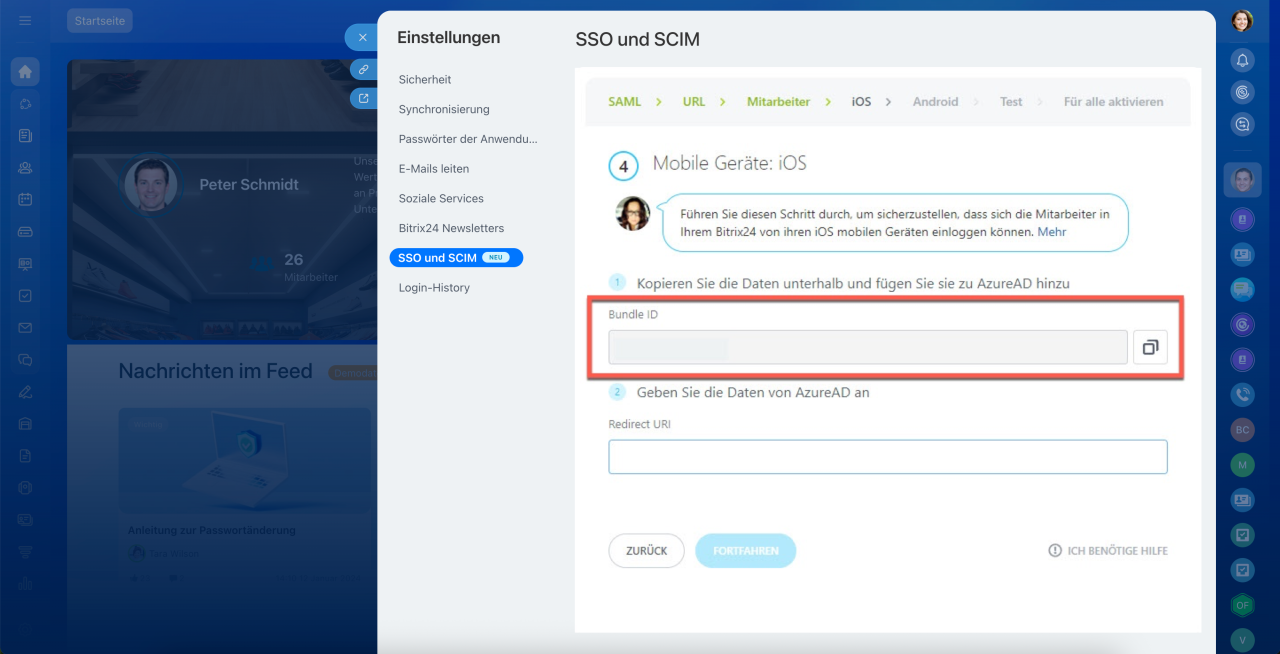Select the Android step
The width and height of the screenshot is (1280, 654).
935,102
